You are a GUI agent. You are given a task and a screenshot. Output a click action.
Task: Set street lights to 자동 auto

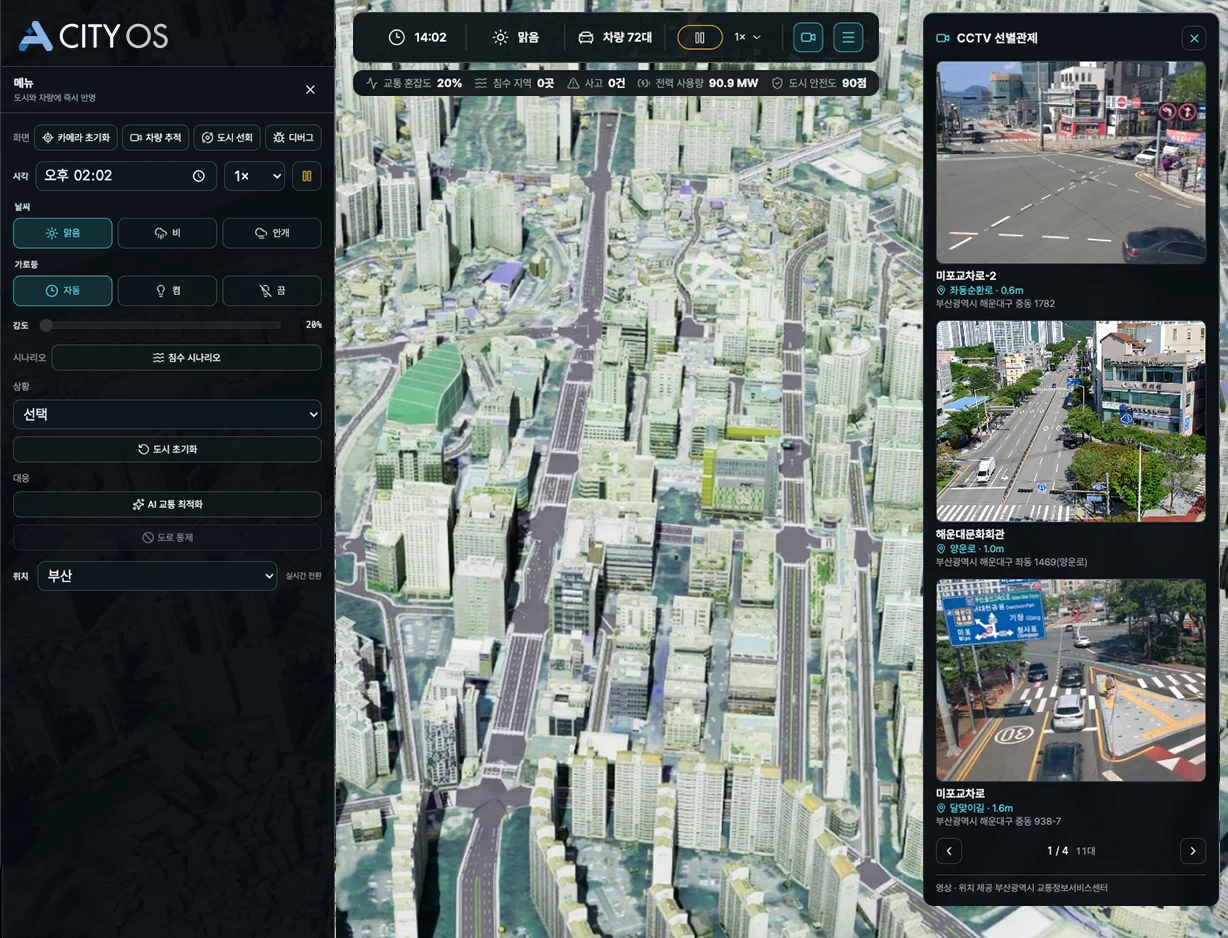click(x=62, y=291)
